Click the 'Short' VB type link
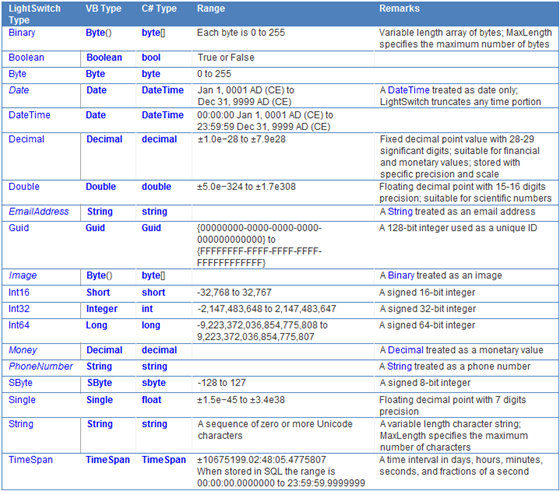The height and width of the screenshot is (491, 560). coord(98,292)
